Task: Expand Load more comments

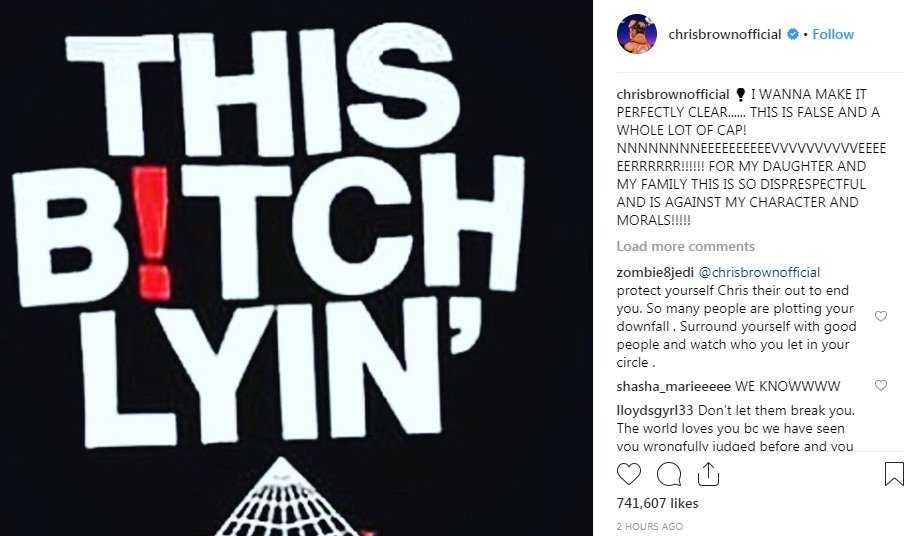Action: pos(685,246)
